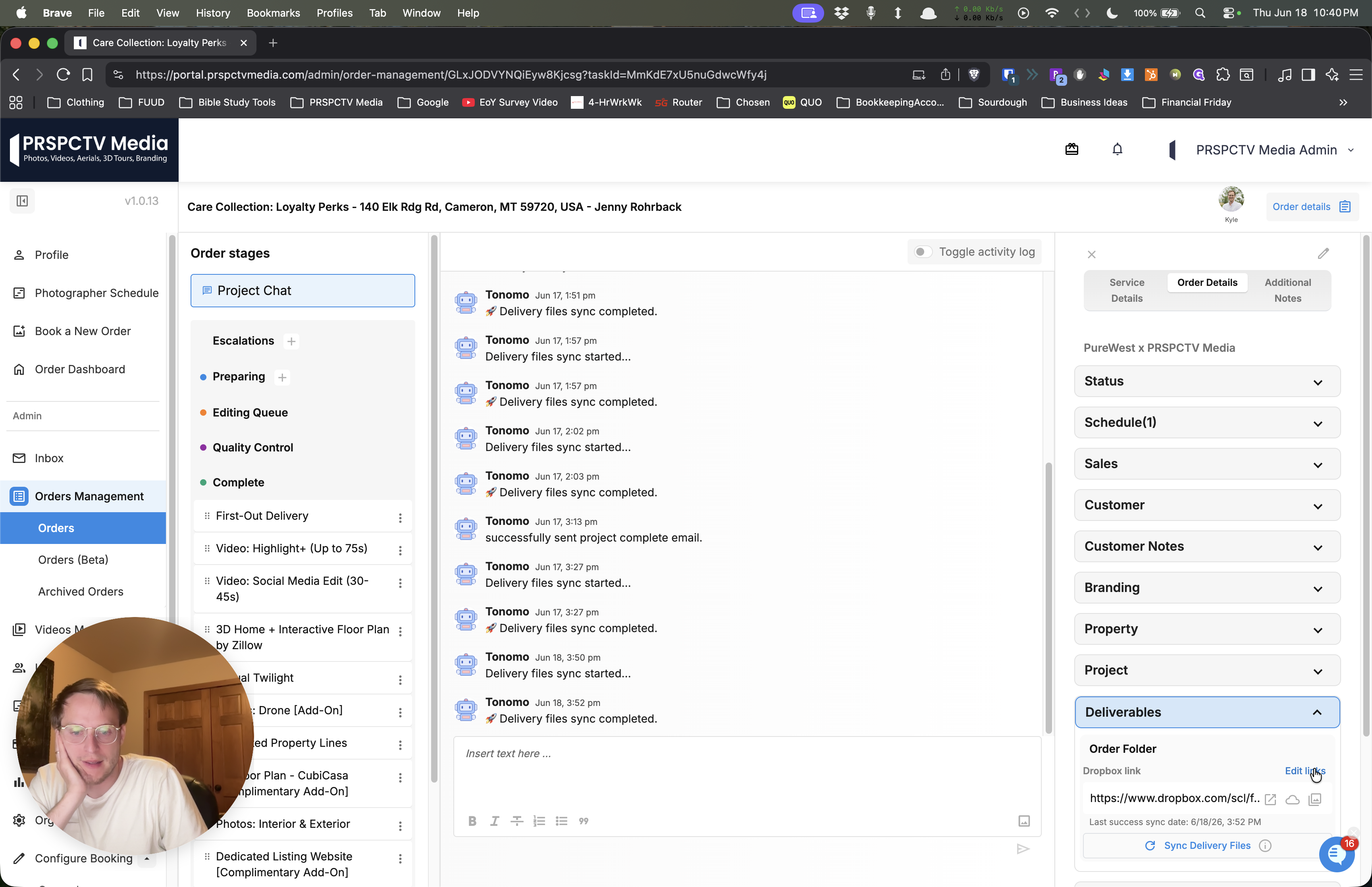Open the gift icon in header
The height and width of the screenshot is (887, 1372).
1071,149
